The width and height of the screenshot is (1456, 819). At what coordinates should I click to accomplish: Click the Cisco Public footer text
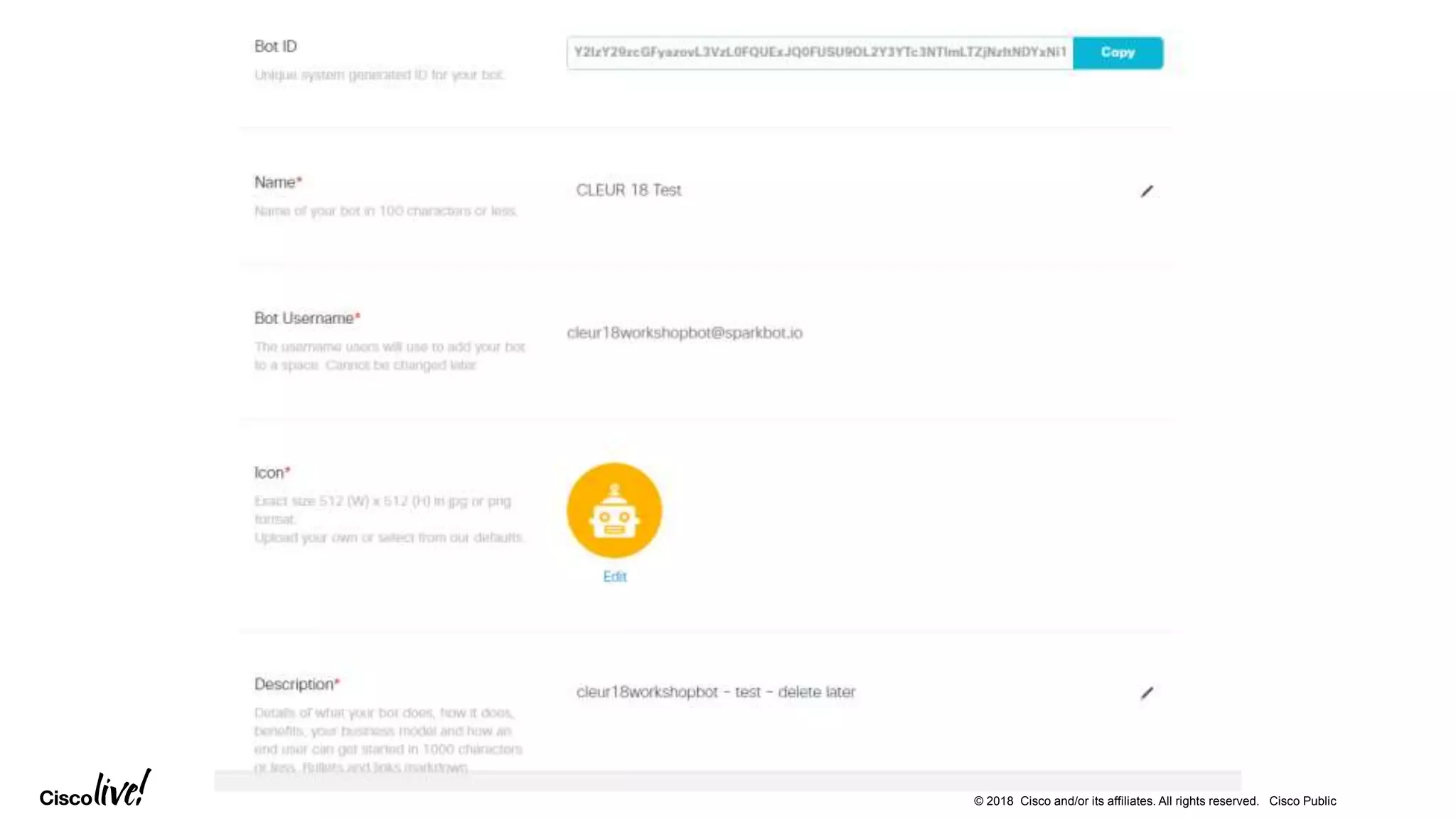click(x=1302, y=801)
